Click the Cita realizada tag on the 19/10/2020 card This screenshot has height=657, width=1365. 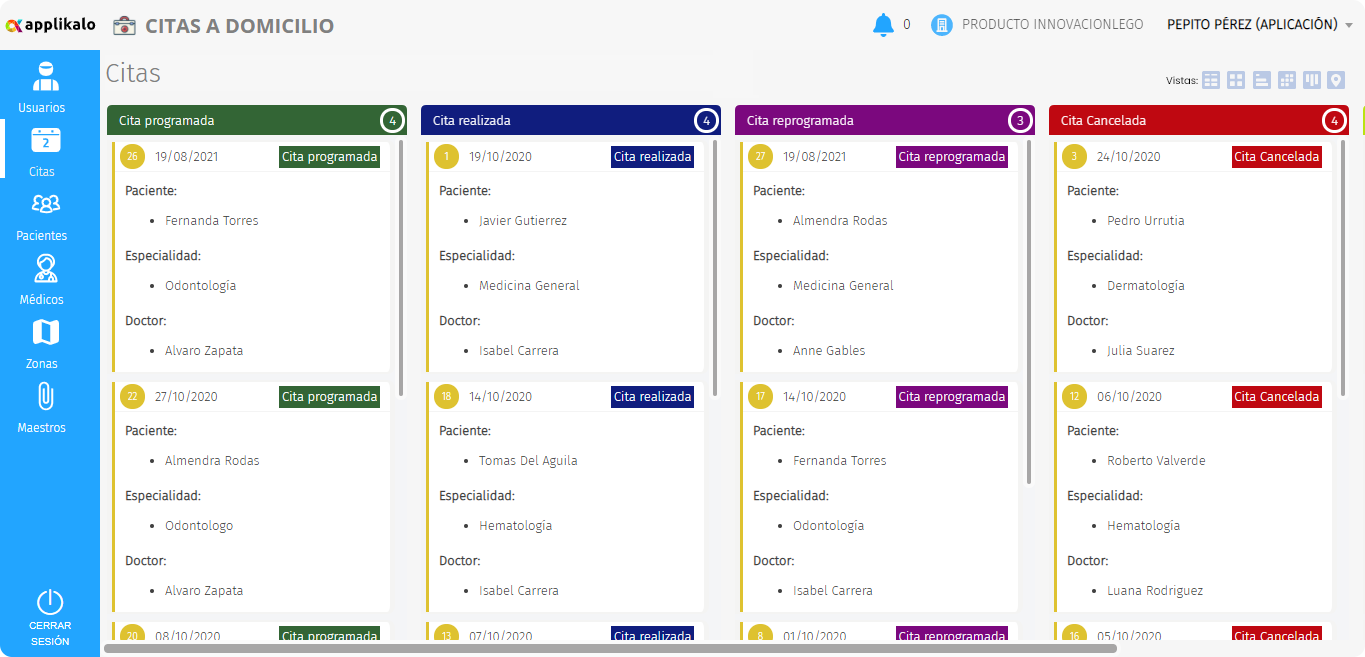coord(652,157)
